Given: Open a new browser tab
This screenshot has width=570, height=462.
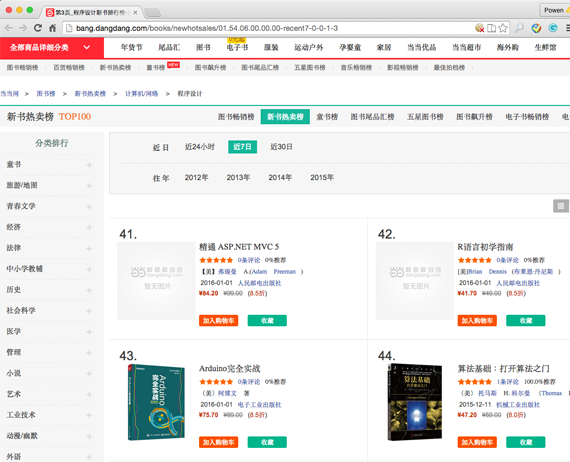Looking at the screenshot, I should (x=152, y=13).
